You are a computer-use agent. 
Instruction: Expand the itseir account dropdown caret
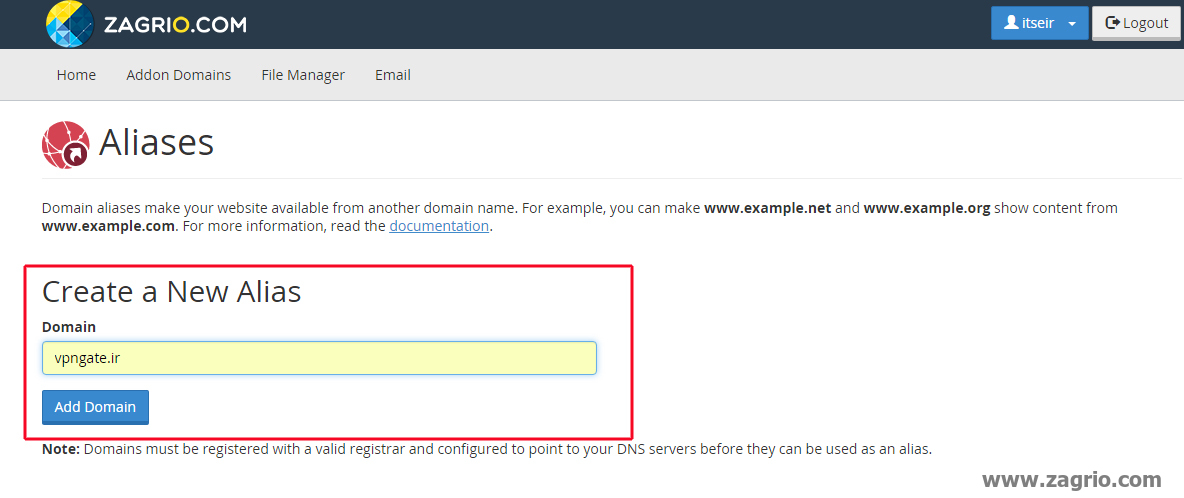[1072, 24]
